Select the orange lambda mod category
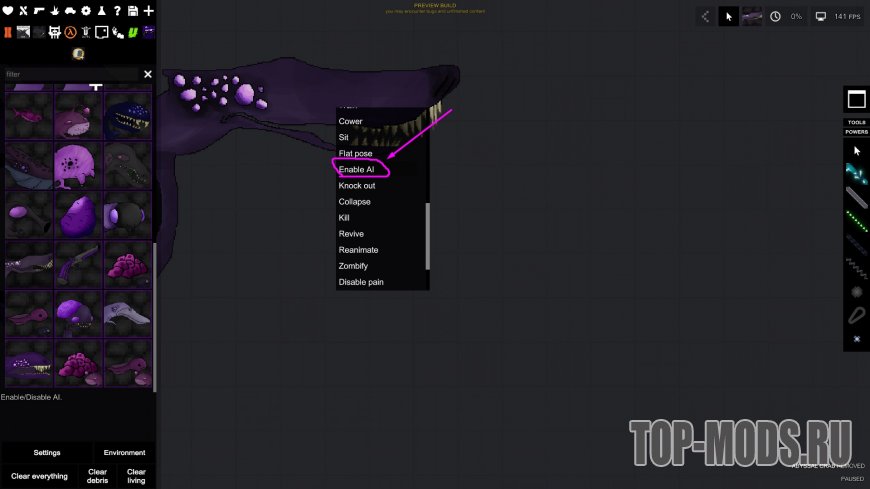This screenshot has height=489, width=870. point(70,32)
